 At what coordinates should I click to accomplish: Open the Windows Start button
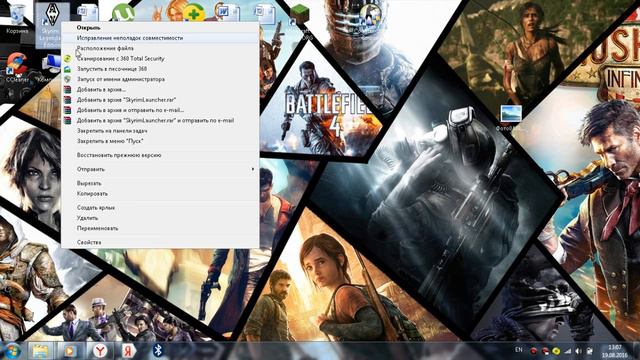click(12, 351)
